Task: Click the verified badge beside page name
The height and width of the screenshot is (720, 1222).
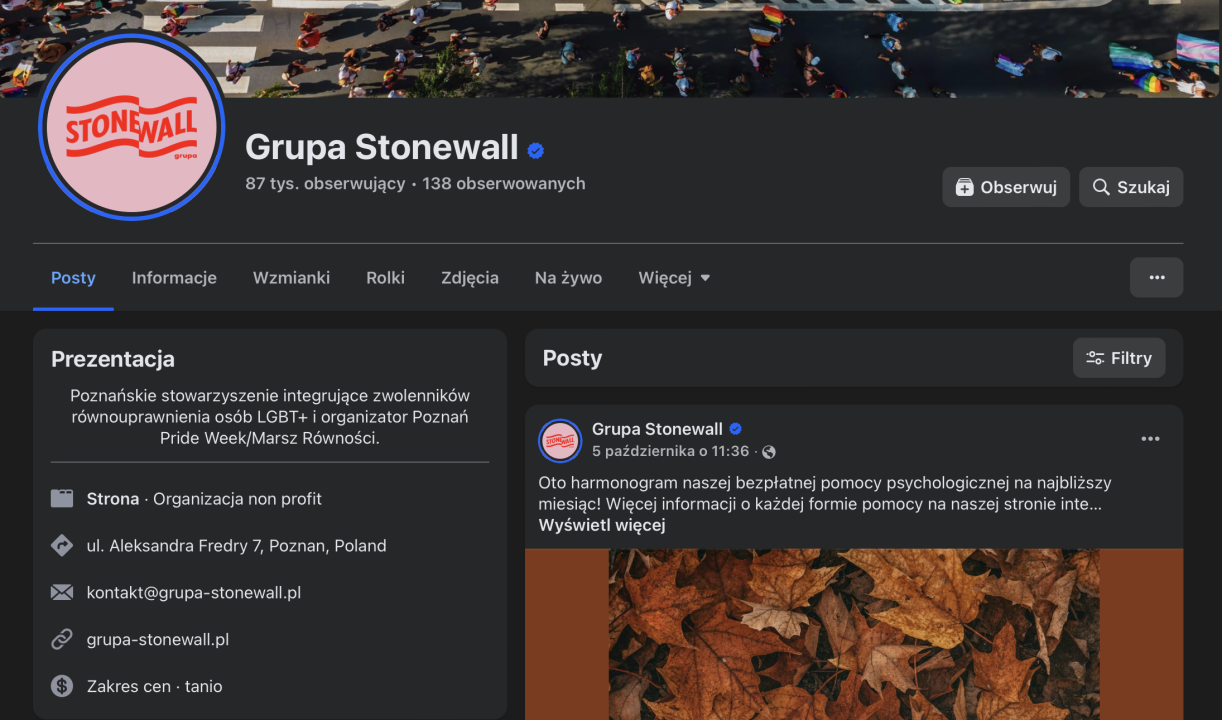Action: point(536,150)
